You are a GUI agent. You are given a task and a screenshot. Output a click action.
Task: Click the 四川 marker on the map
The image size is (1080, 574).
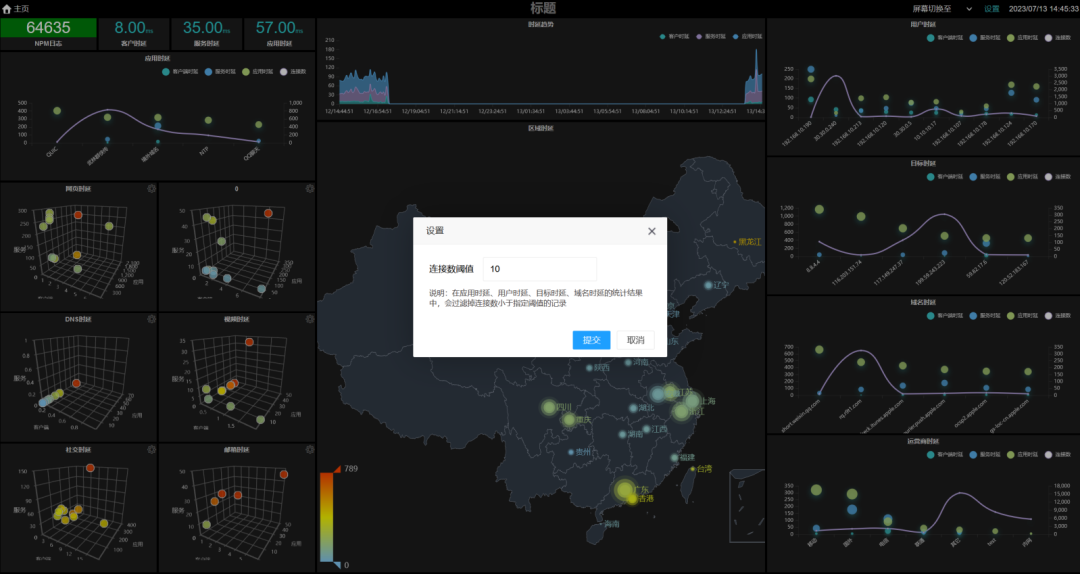(549, 407)
